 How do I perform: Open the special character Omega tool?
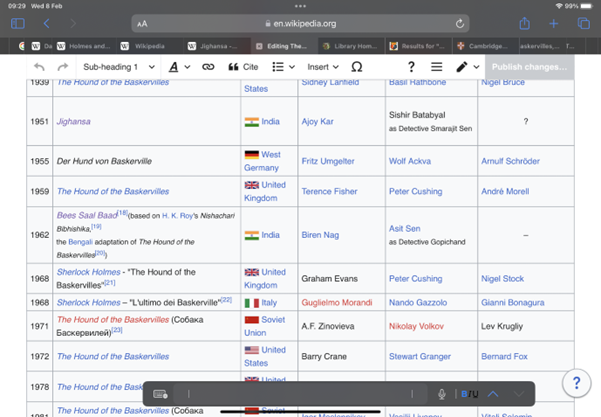[x=357, y=67]
